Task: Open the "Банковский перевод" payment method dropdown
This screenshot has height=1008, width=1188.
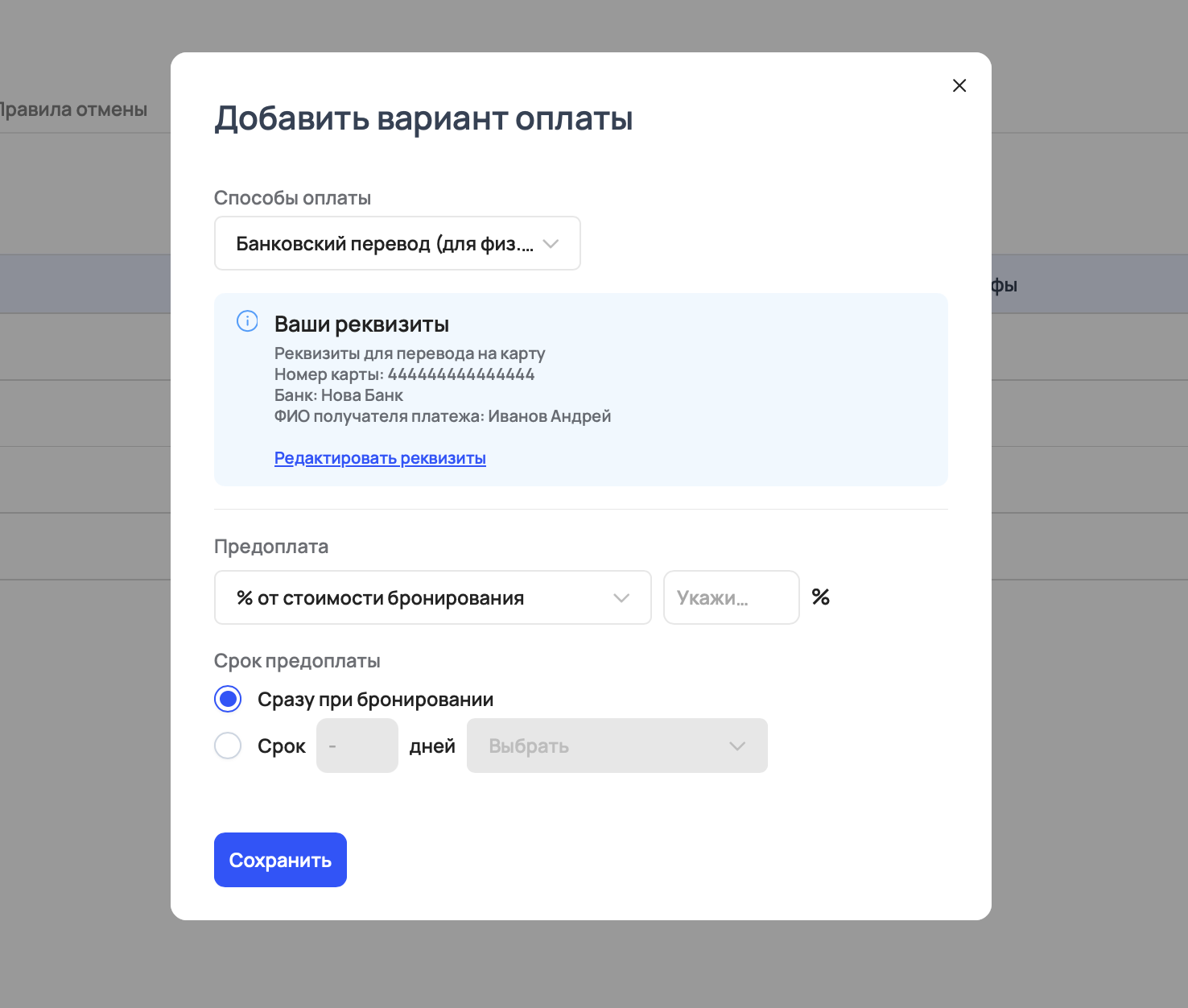Action: pos(385,244)
